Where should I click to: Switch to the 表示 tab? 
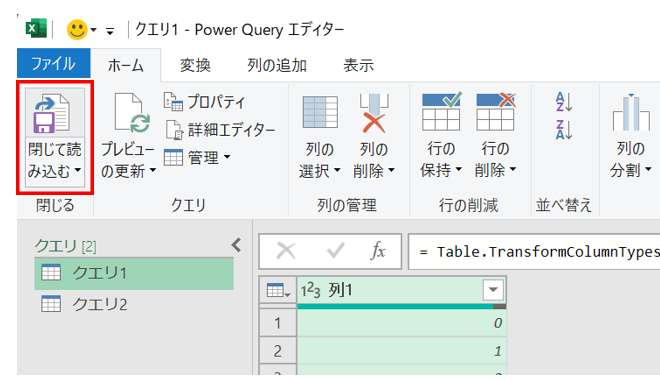(358, 65)
